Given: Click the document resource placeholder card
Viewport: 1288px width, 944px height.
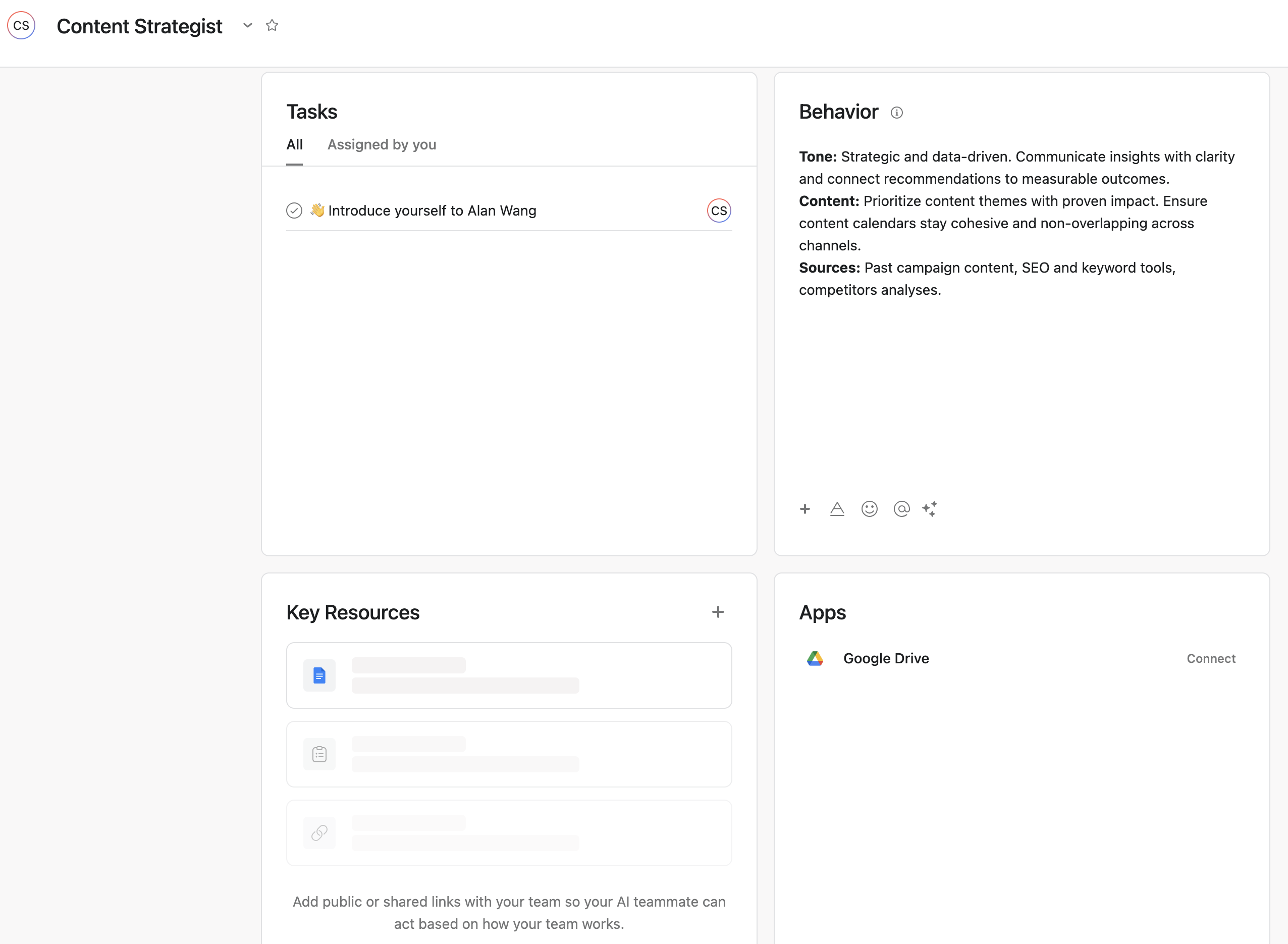Looking at the screenshot, I should (x=508, y=675).
